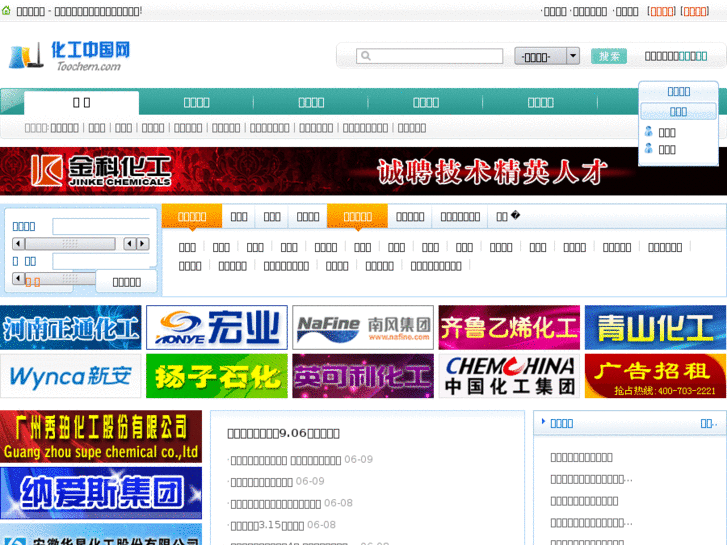727x545 pixels.
Task: Open the NaFine 南风集团 banner ad
Action: coord(363,327)
